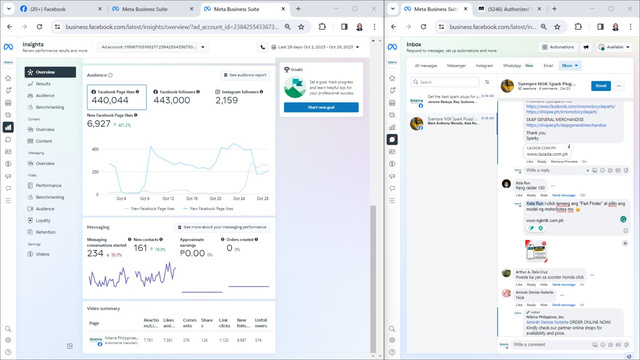Click Send message under Arthur A. Dela Cruz comment
Viewport: 640px width, 360px height.
coord(564,284)
